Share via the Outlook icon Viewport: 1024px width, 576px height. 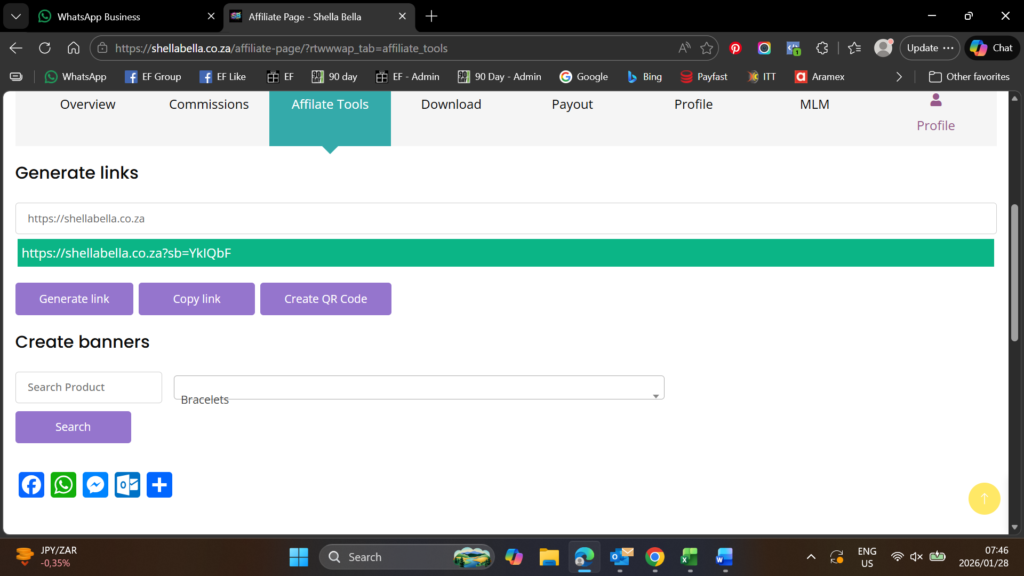(x=128, y=485)
